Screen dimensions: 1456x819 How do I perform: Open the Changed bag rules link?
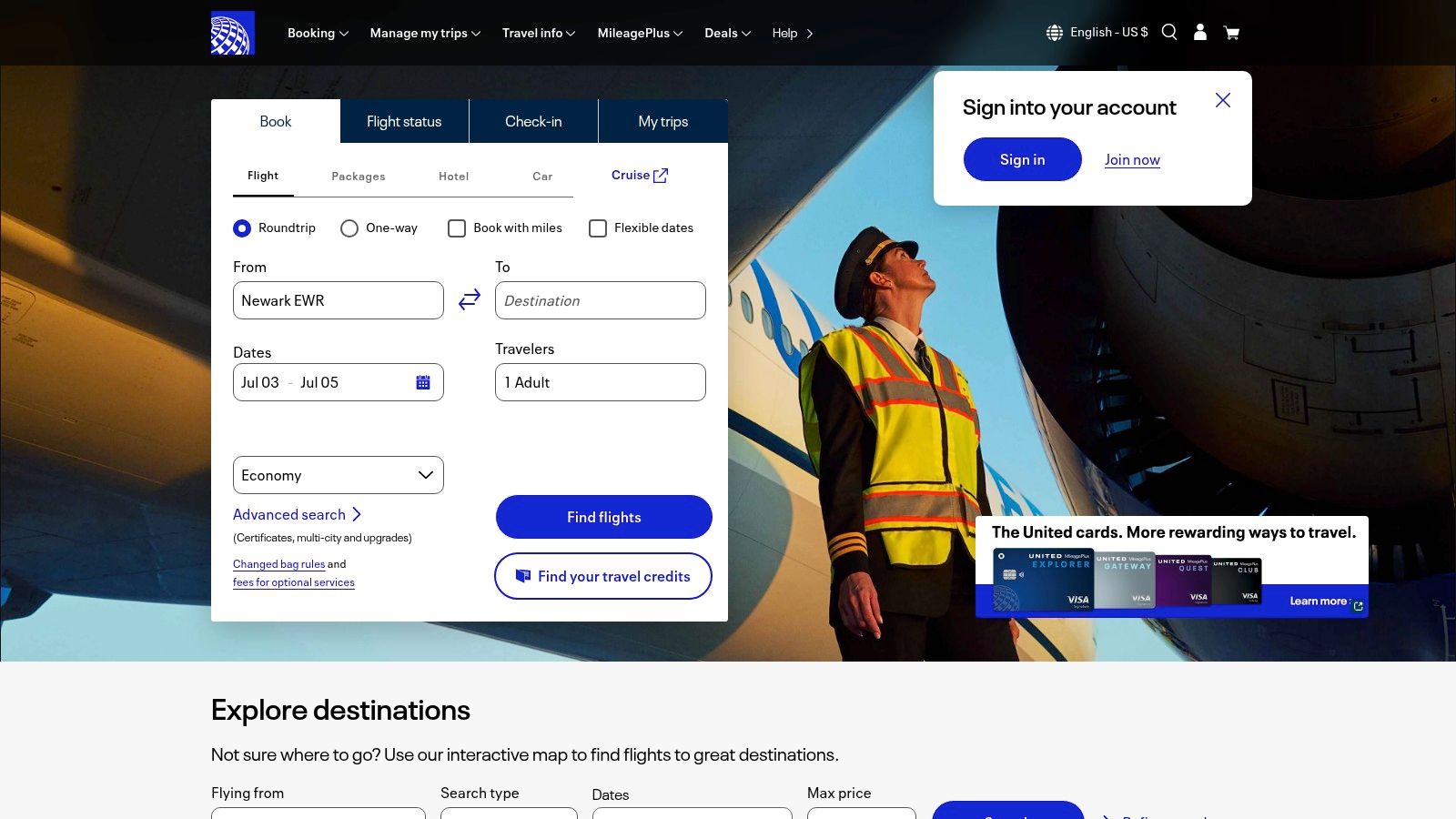[278, 564]
